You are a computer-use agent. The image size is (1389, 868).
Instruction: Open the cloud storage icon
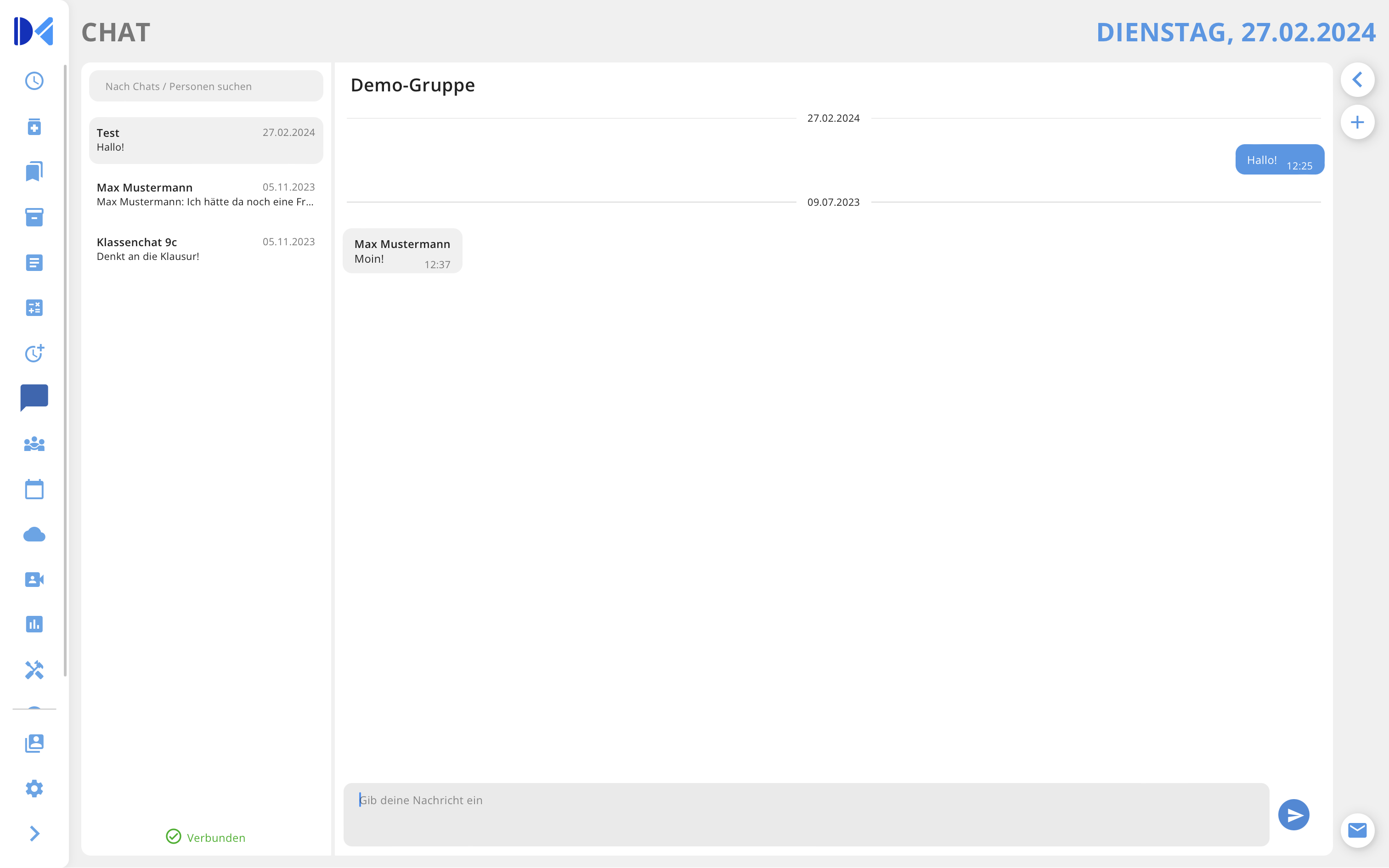[34, 535]
